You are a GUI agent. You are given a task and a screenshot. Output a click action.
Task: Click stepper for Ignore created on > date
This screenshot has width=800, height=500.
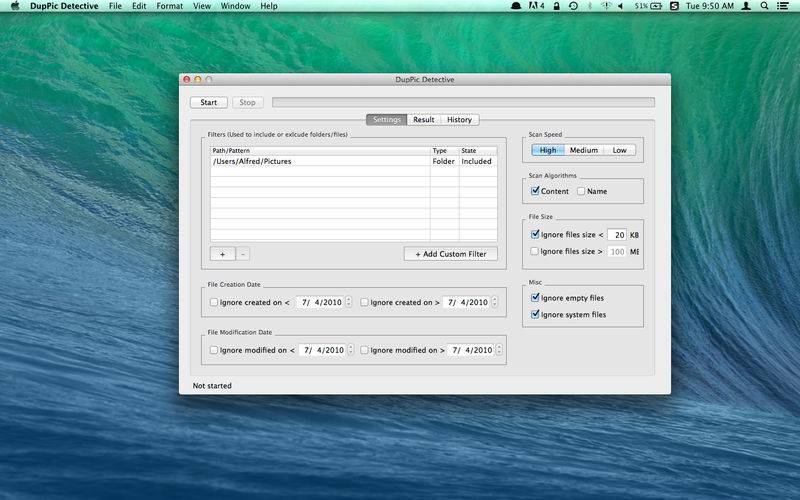[494, 302]
